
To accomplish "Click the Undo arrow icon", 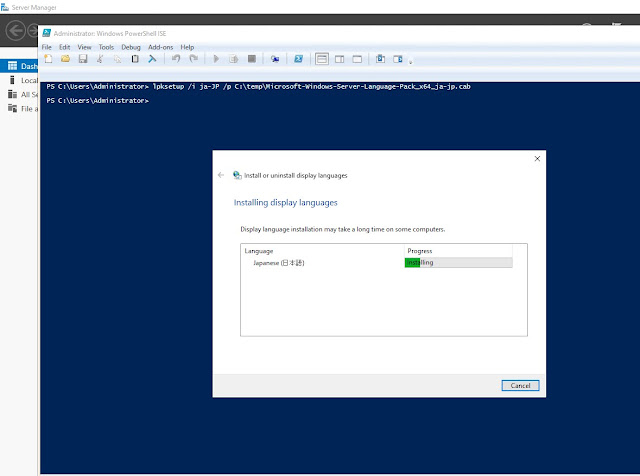I will coord(176,59).
